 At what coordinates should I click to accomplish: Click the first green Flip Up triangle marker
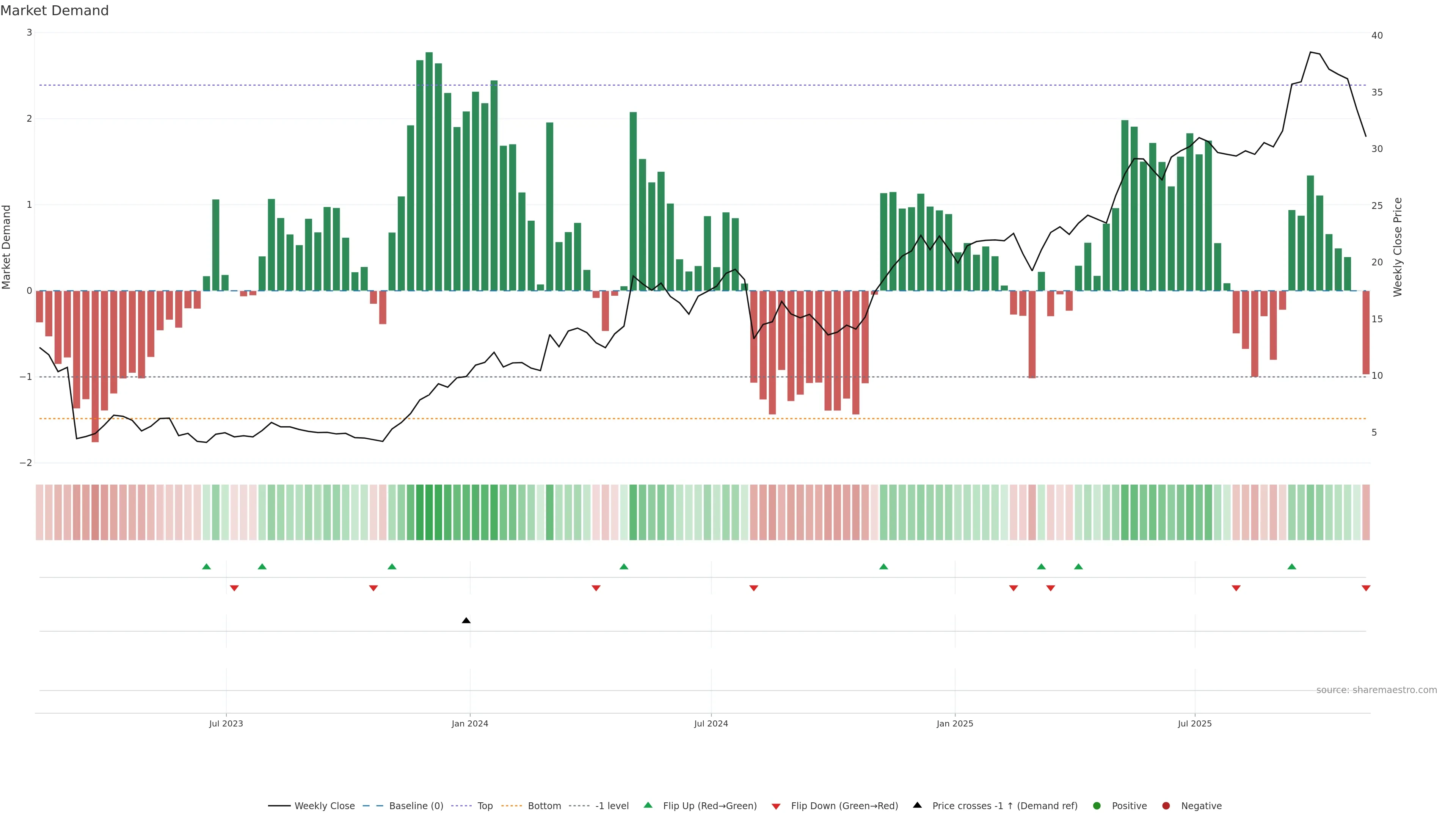(206, 566)
